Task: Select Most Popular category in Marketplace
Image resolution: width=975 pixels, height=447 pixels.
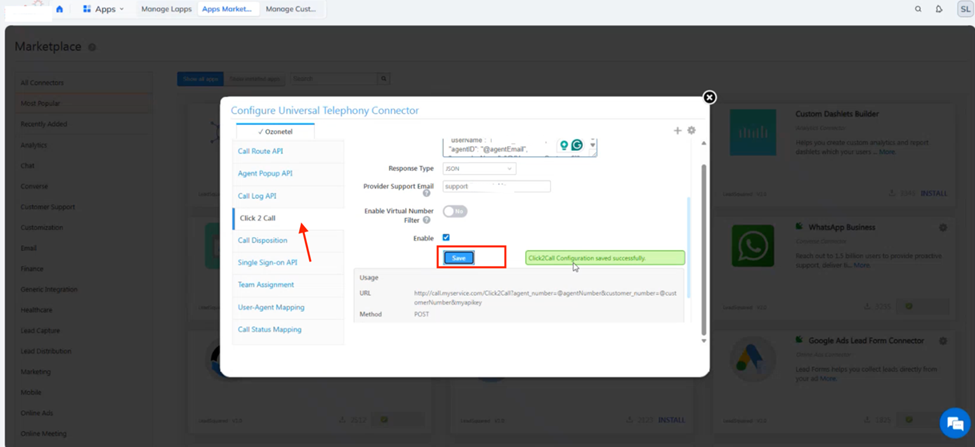Action: point(83,103)
